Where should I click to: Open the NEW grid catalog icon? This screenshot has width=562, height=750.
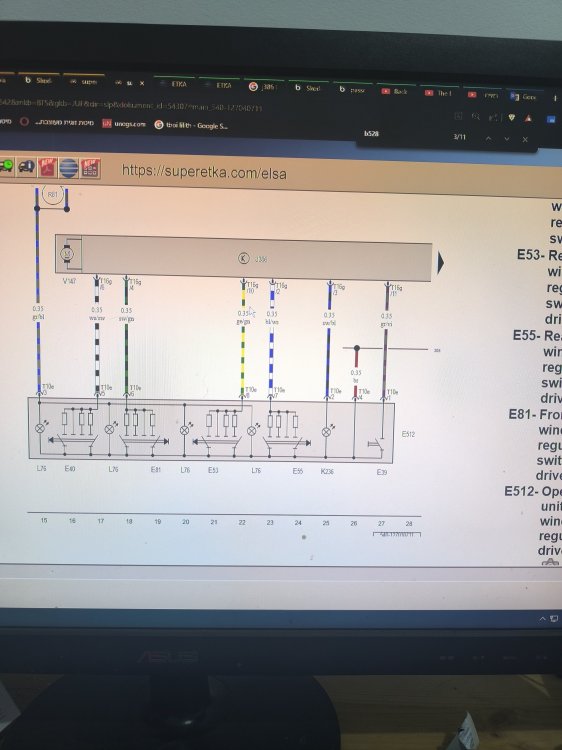coord(90,169)
